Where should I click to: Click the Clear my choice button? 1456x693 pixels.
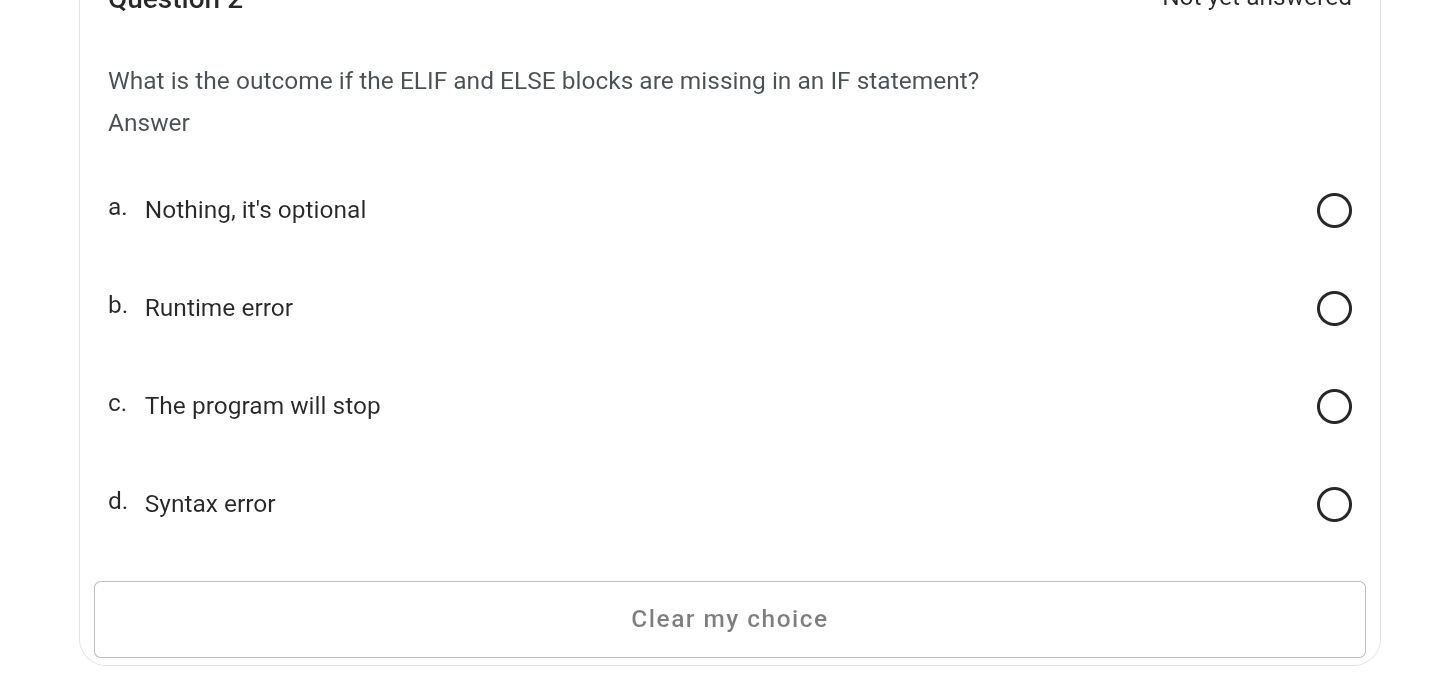pyautogui.click(x=729, y=619)
